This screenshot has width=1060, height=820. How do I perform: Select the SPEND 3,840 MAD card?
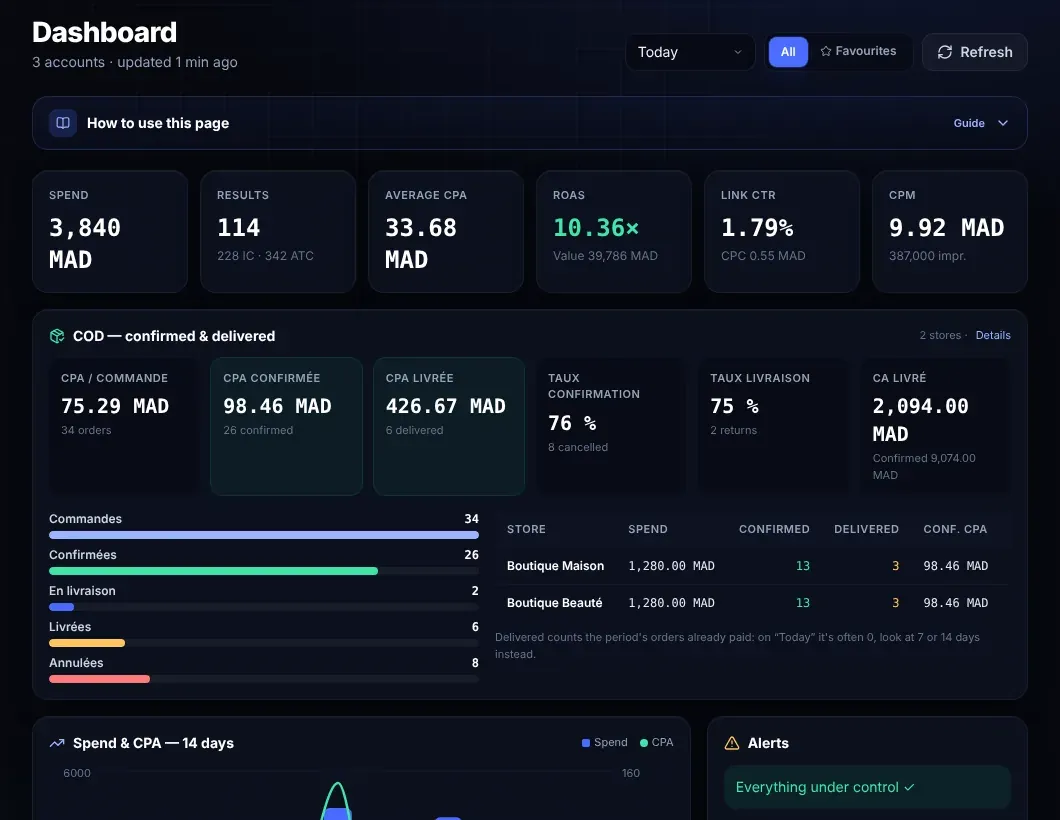(x=110, y=231)
